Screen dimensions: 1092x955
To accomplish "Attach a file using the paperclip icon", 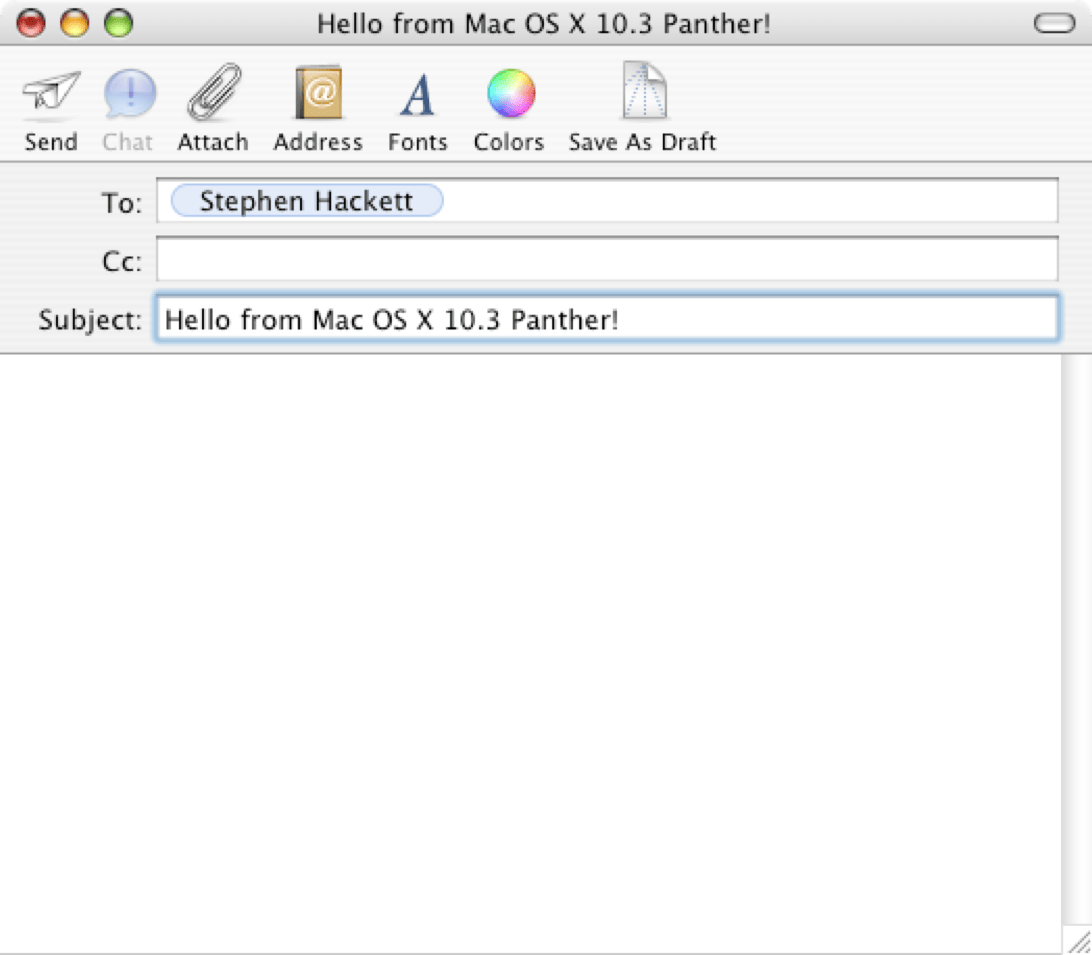I will 214,92.
